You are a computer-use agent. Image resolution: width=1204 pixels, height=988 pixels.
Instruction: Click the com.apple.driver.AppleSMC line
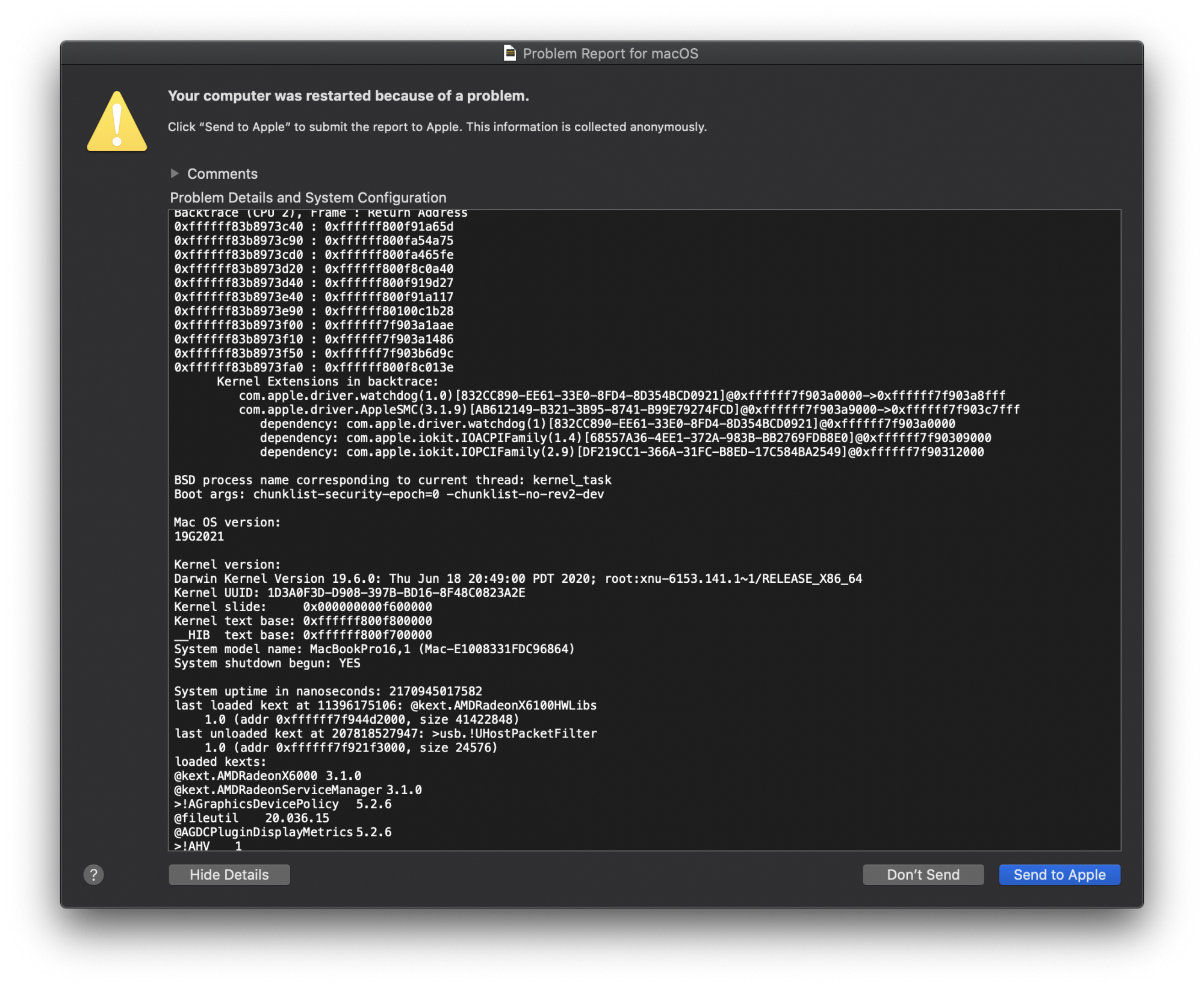click(628, 409)
